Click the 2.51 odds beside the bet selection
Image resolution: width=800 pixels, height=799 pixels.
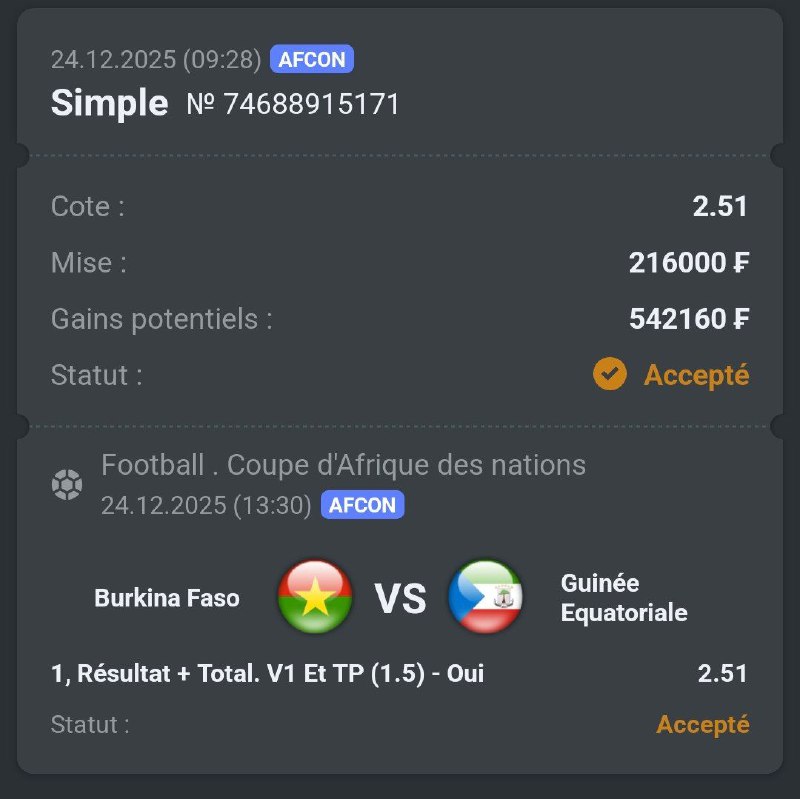(722, 674)
